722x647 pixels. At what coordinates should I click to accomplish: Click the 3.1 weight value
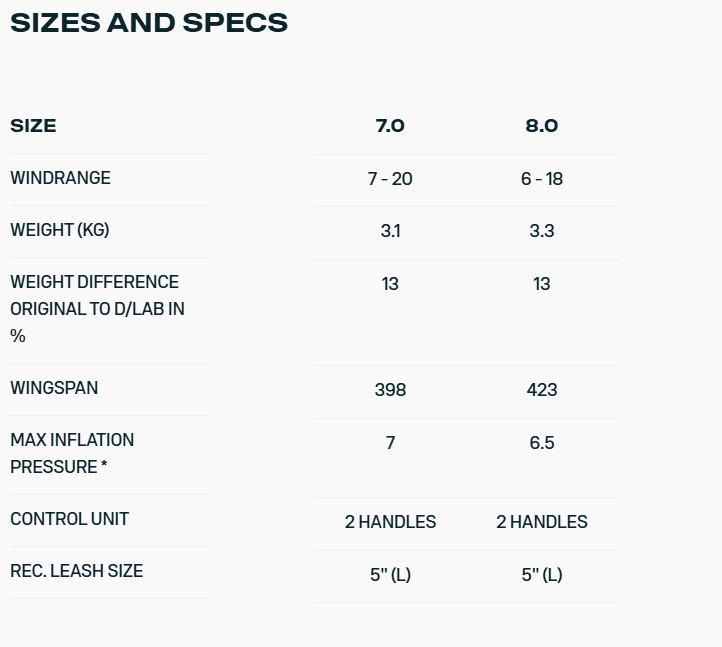pyautogui.click(x=390, y=231)
